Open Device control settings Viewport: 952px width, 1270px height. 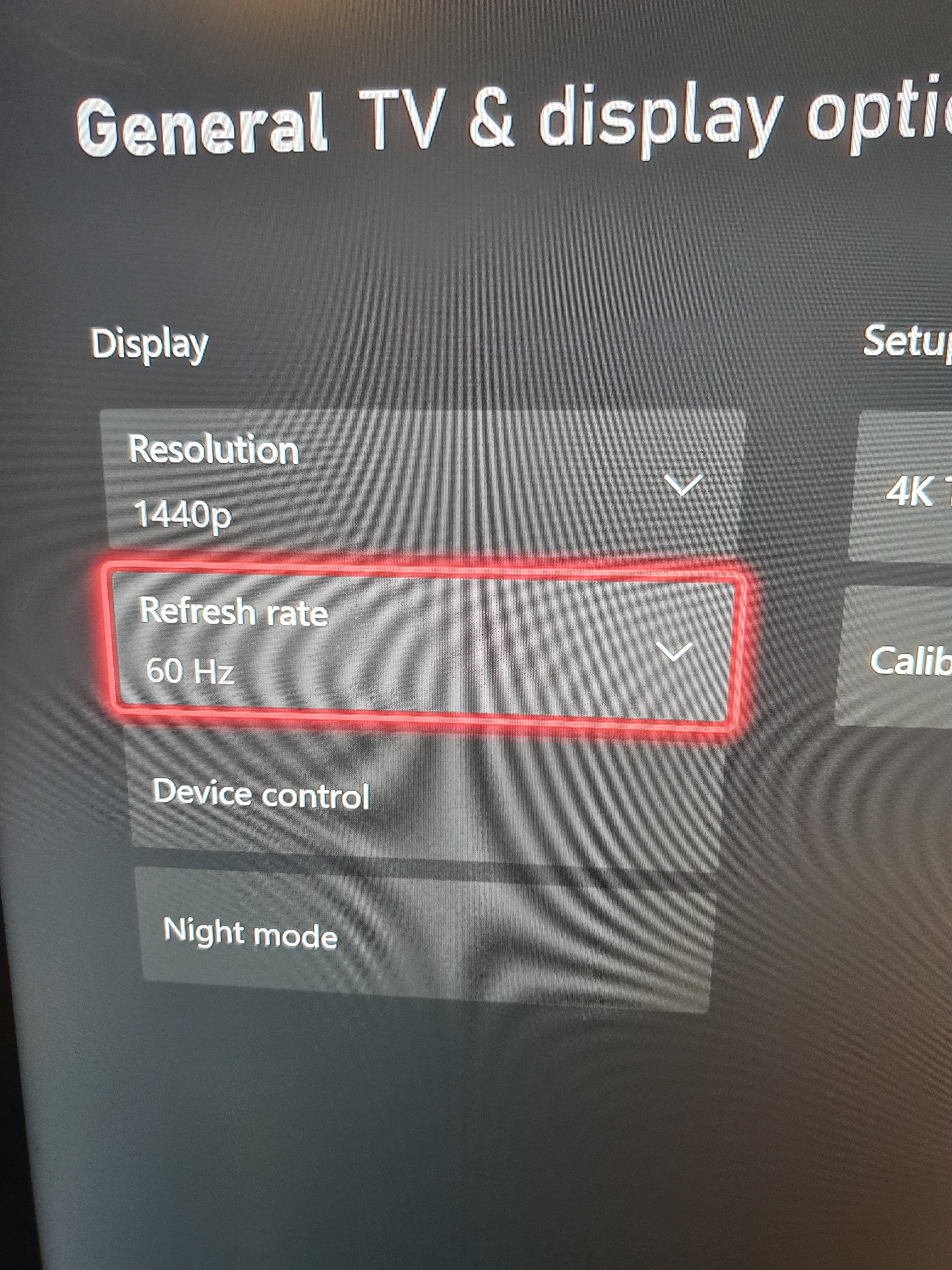[x=409, y=760]
